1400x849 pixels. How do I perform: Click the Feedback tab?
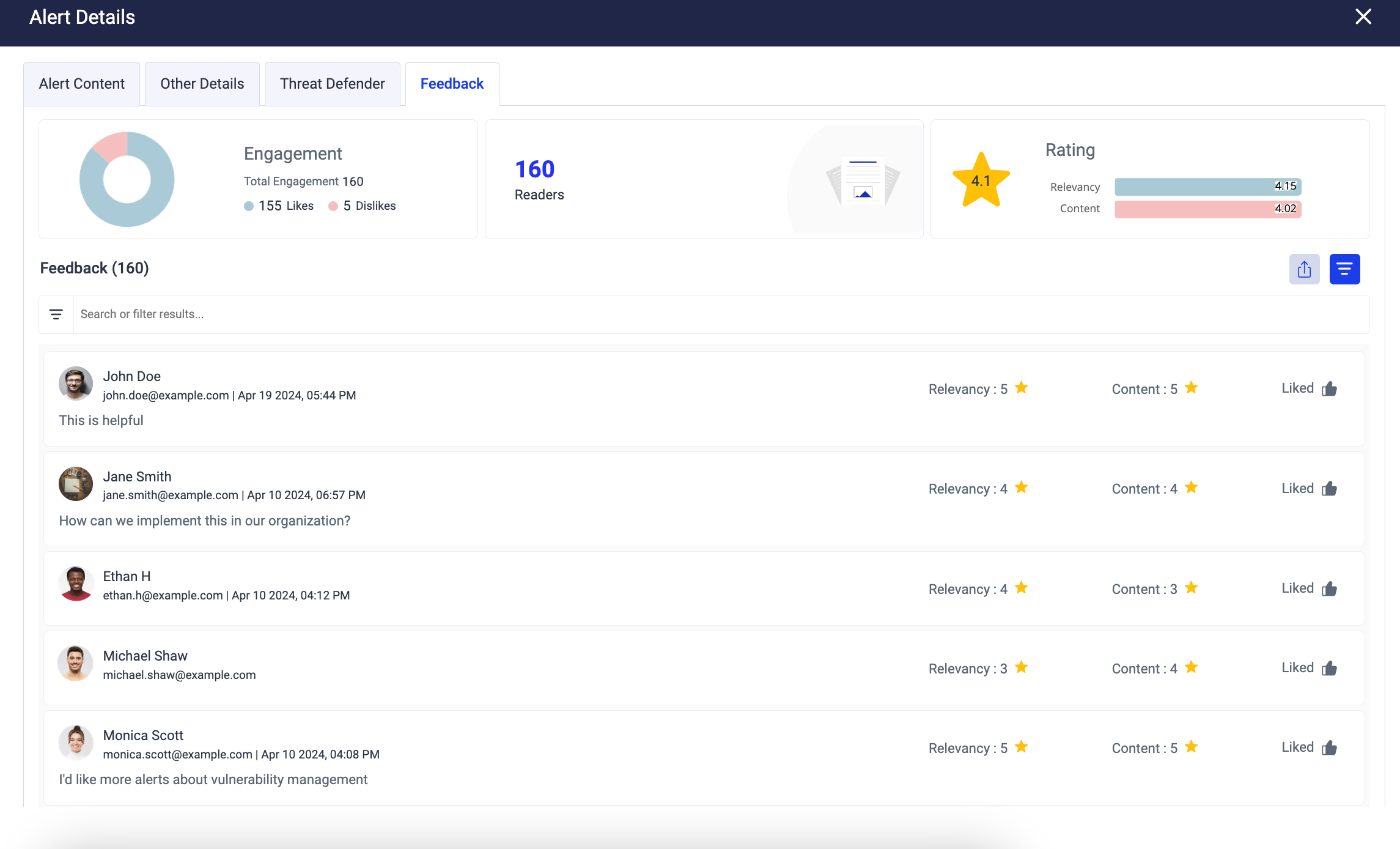452,84
